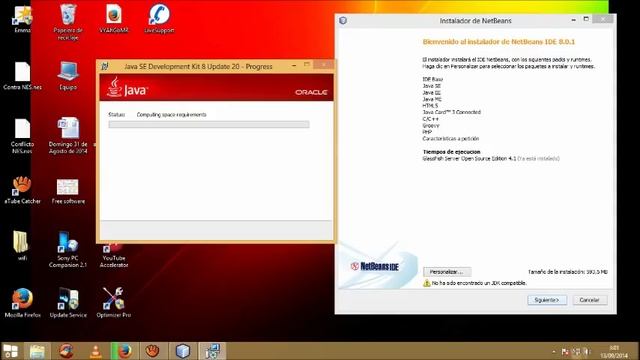Open the taskbar clock and date

click(614, 351)
